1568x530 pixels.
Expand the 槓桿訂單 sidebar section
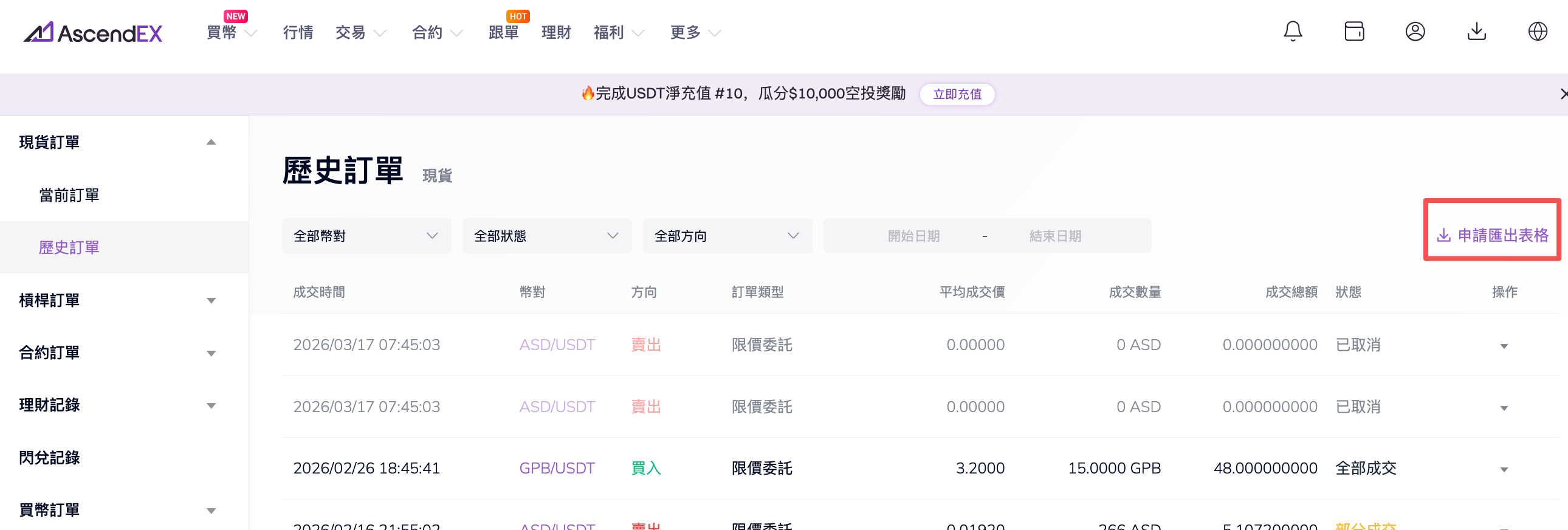click(x=211, y=301)
